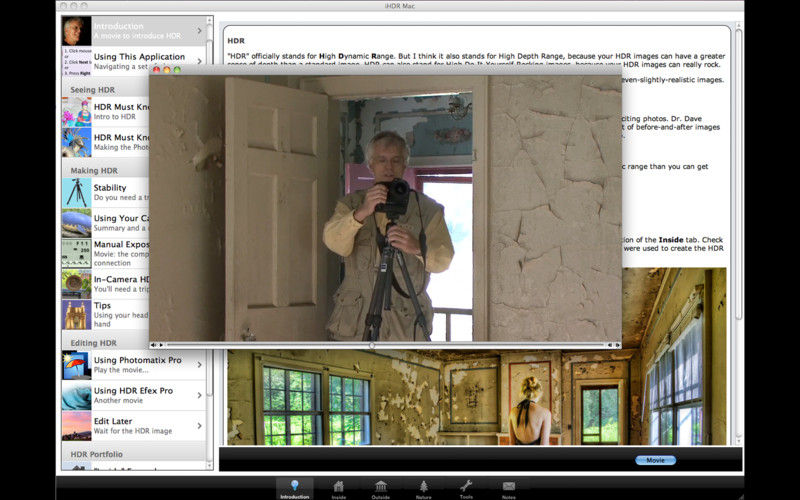Screen dimensions: 800x500
Task: Click the blue Movie button
Action: point(655,460)
